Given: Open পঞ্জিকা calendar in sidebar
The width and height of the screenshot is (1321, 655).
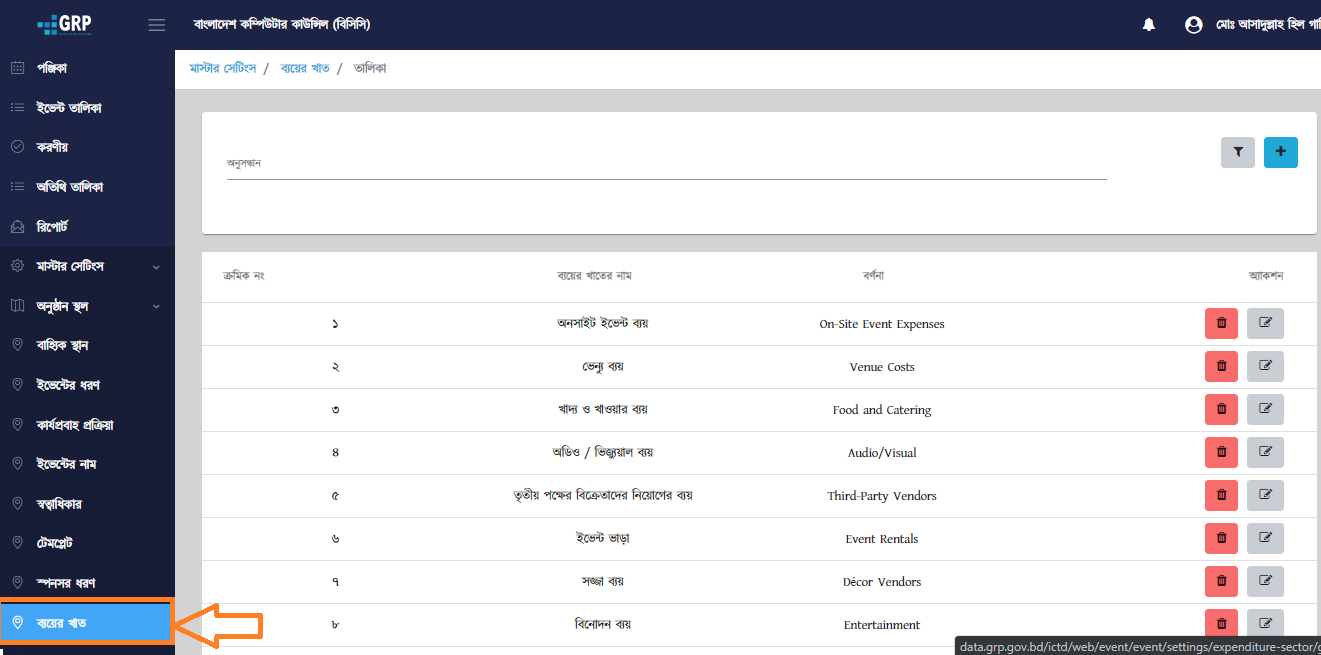Looking at the screenshot, I should pyautogui.click(x=87, y=68).
